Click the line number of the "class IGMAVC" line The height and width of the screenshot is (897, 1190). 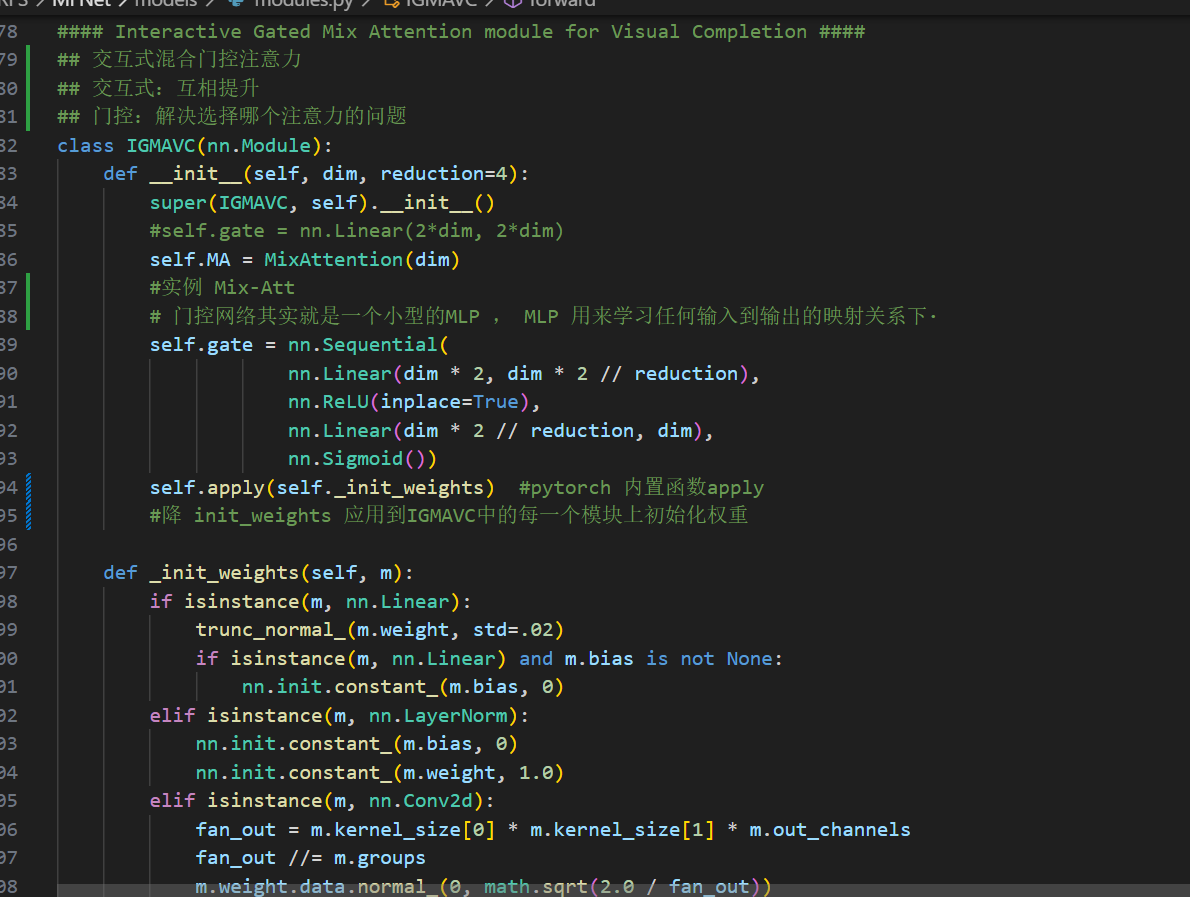[x=8, y=146]
